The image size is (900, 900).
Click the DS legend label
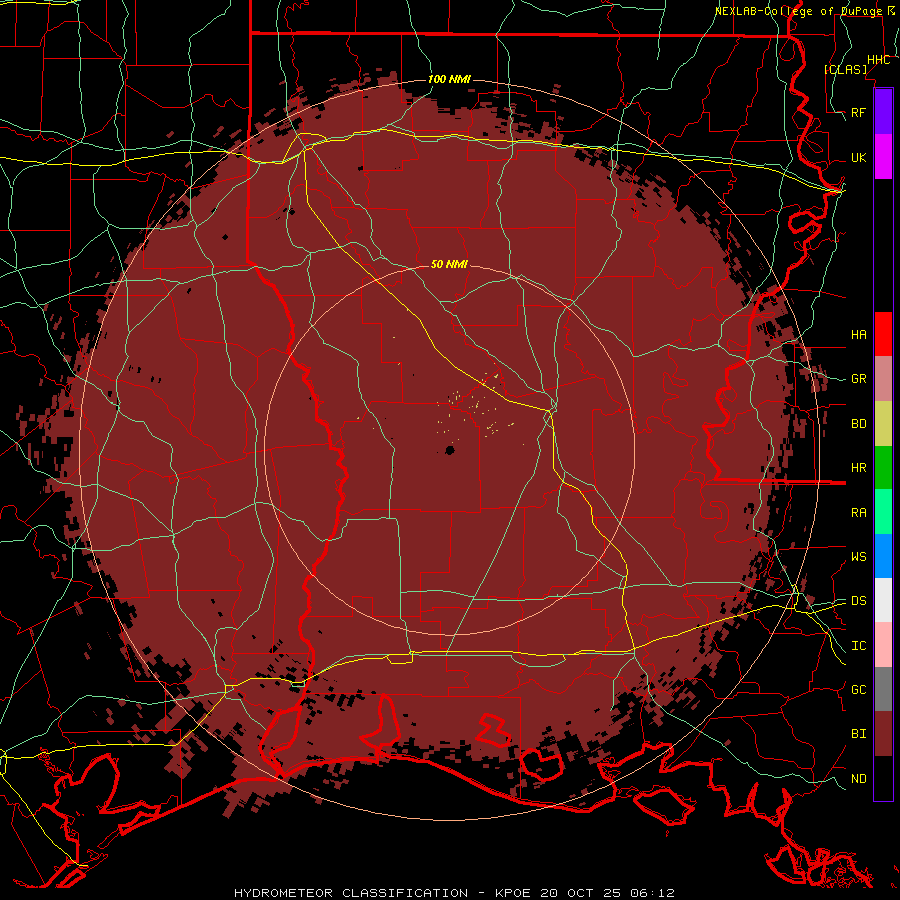pos(859,601)
